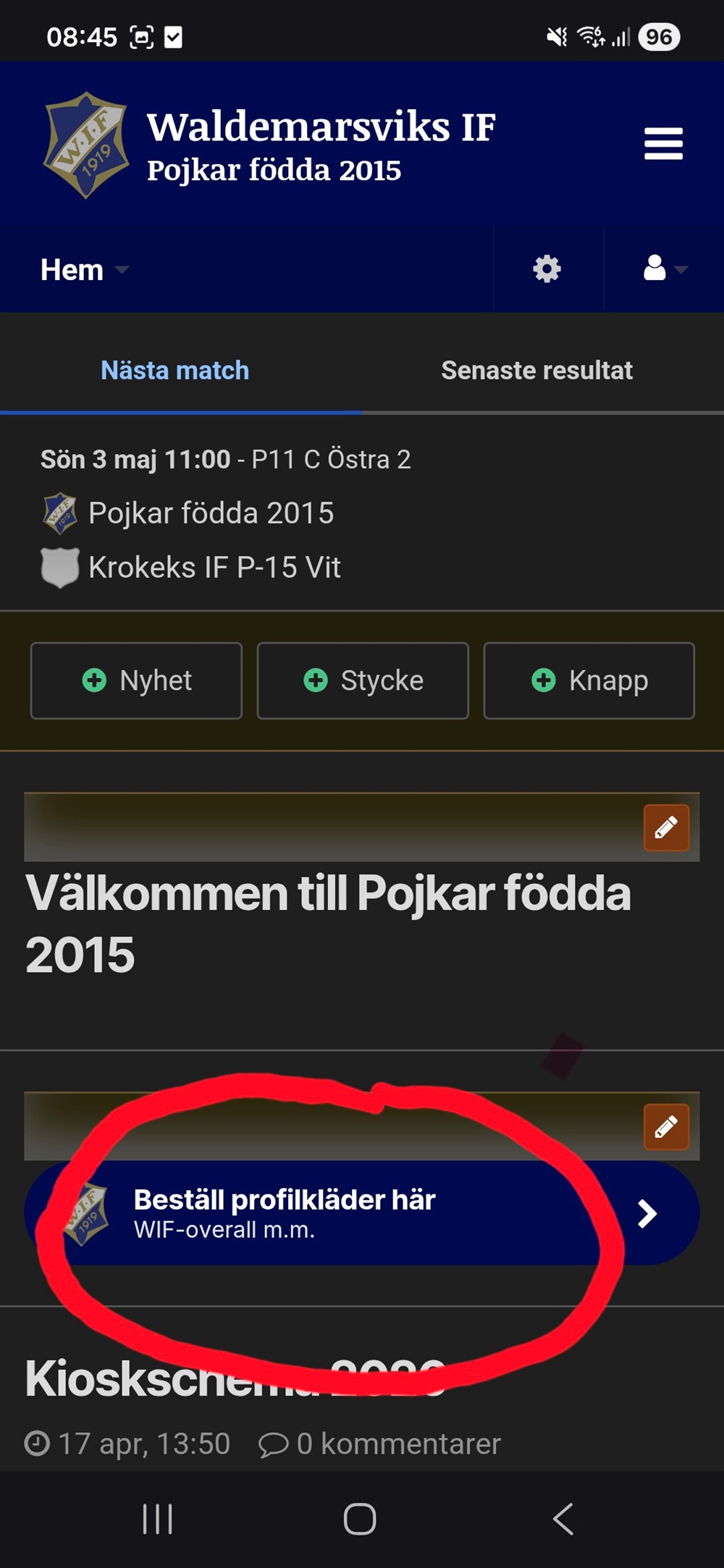Tap the Android back navigation button

563,1519
